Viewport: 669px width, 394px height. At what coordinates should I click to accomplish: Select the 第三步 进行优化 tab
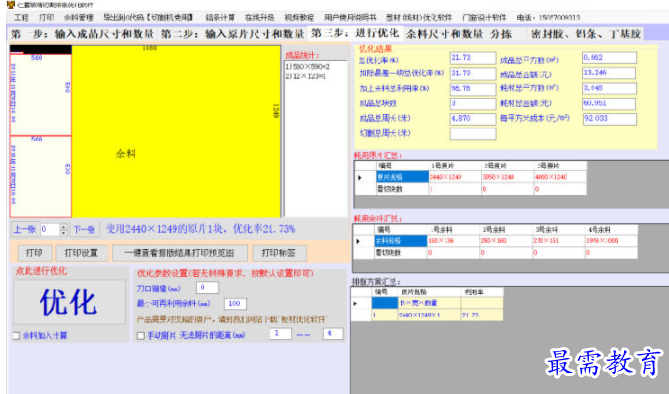355,33
